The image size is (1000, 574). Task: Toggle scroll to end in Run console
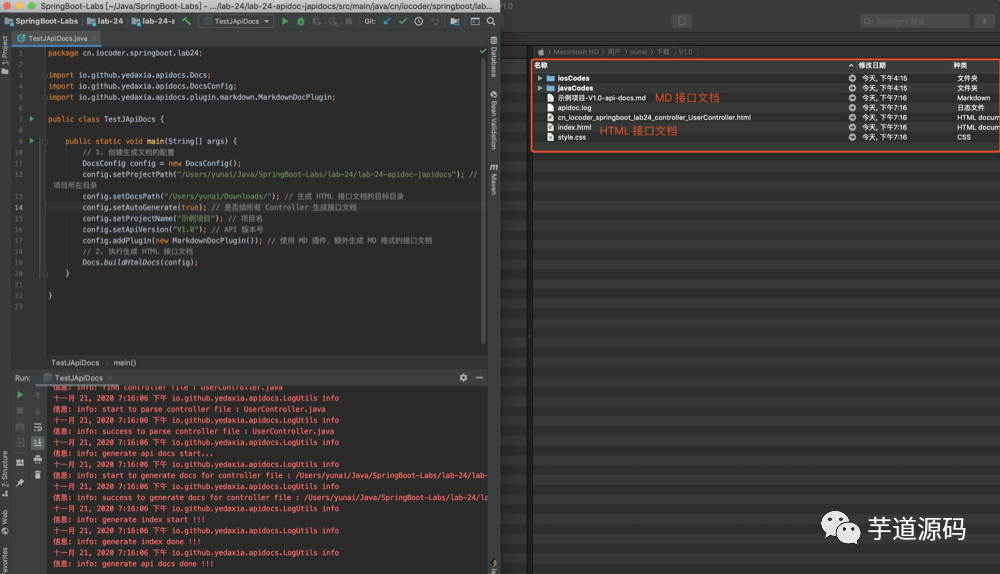pyautogui.click(x=38, y=443)
